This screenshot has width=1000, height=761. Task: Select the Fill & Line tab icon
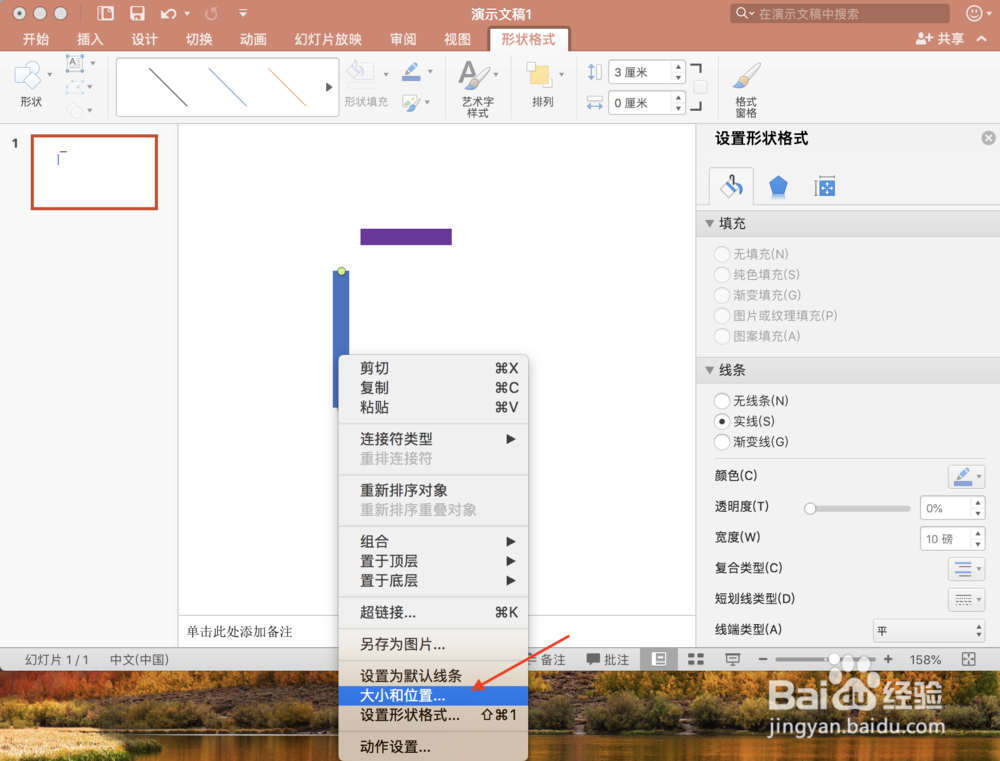click(x=731, y=186)
